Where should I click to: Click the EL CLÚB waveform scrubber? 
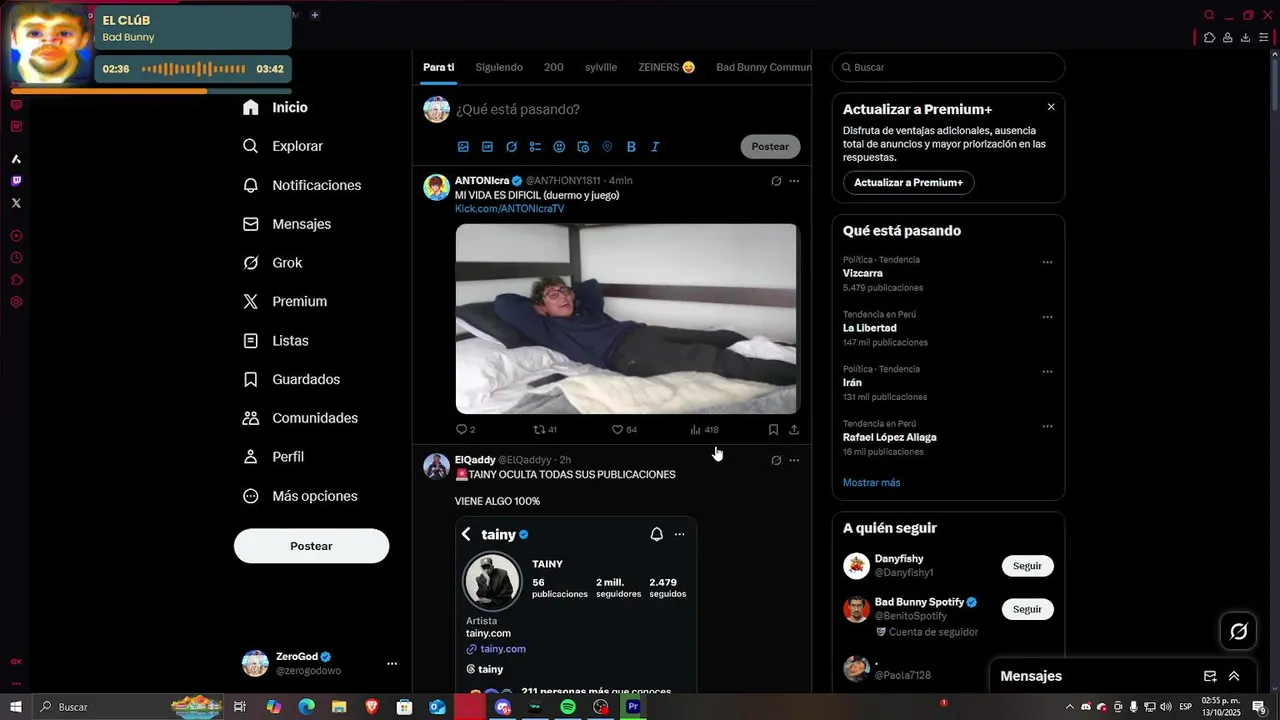(x=194, y=69)
